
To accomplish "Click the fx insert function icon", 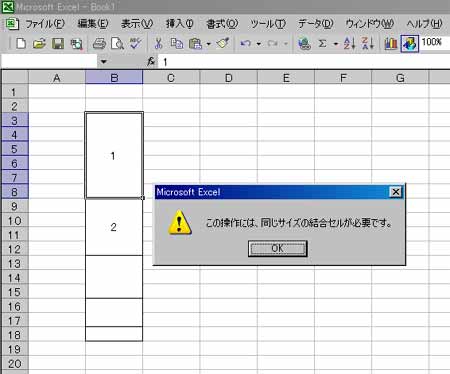I will point(151,61).
